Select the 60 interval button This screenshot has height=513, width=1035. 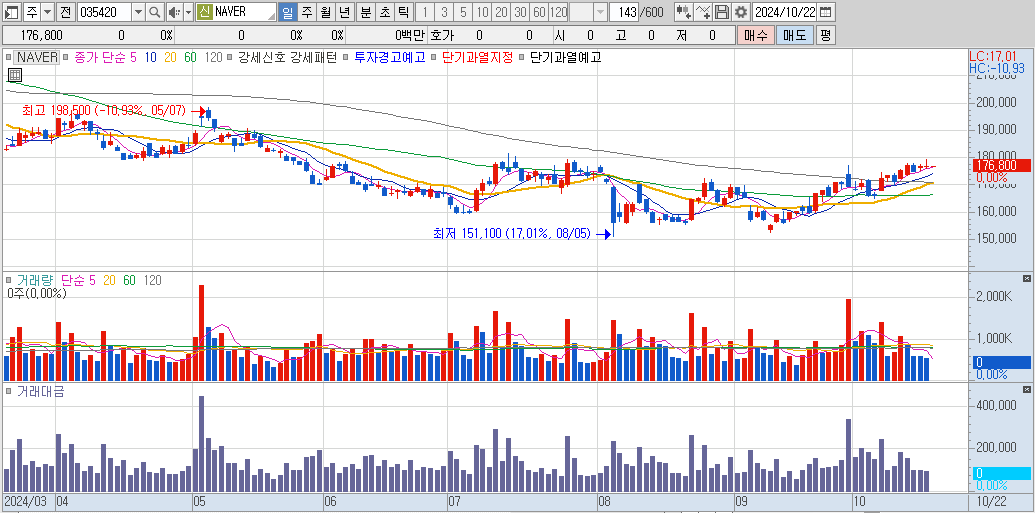540,12
